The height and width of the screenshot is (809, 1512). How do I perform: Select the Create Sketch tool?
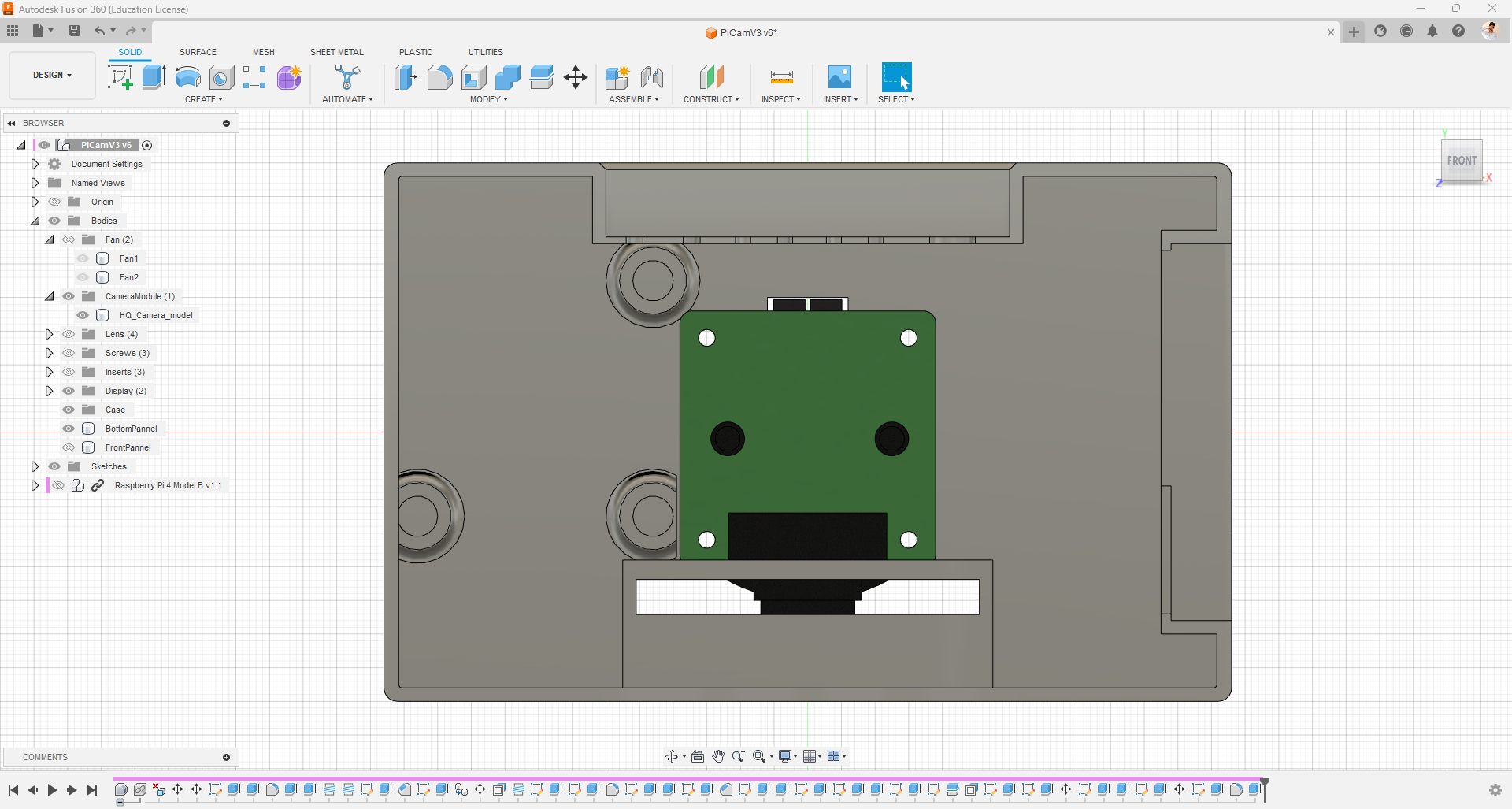point(120,77)
